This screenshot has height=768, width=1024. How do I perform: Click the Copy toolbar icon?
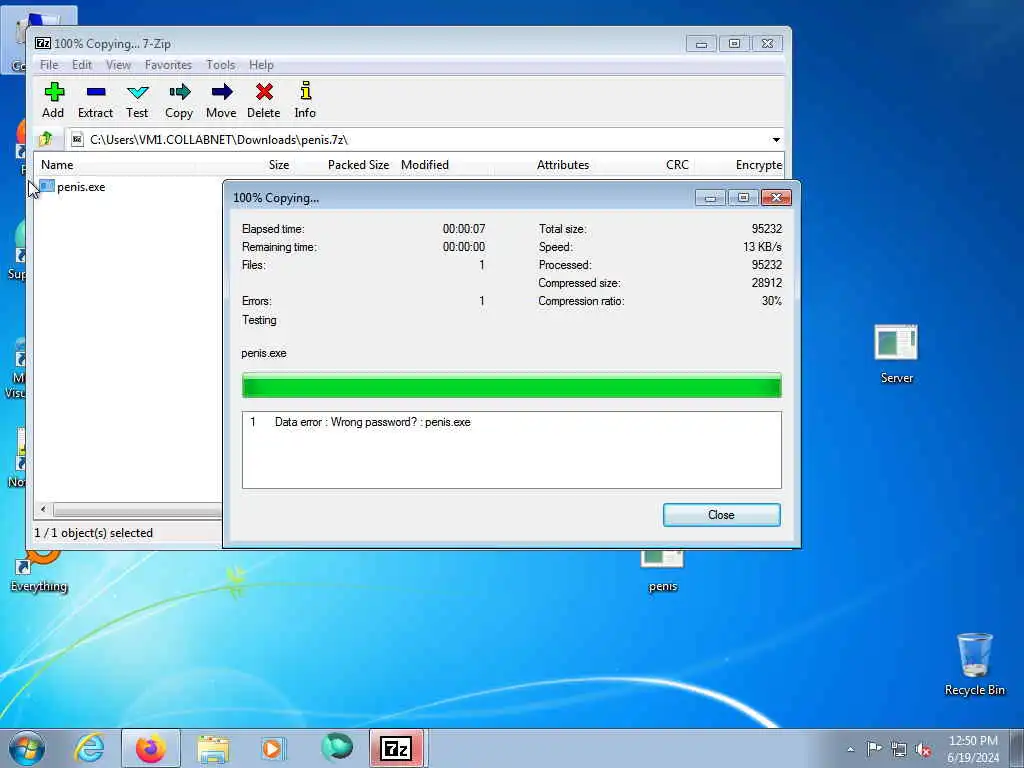pos(179,92)
